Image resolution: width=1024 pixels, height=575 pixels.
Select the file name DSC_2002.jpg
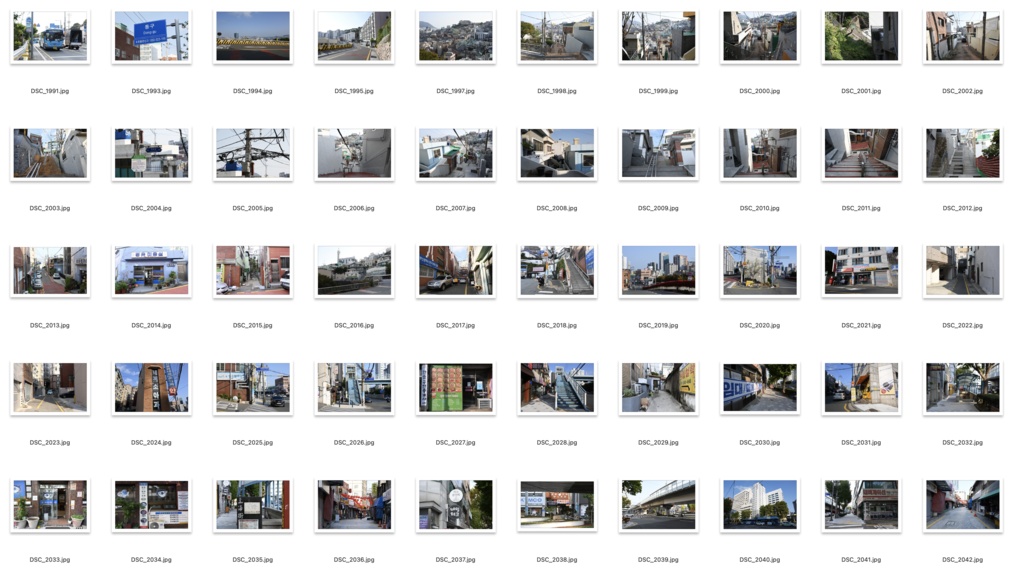click(x=963, y=91)
